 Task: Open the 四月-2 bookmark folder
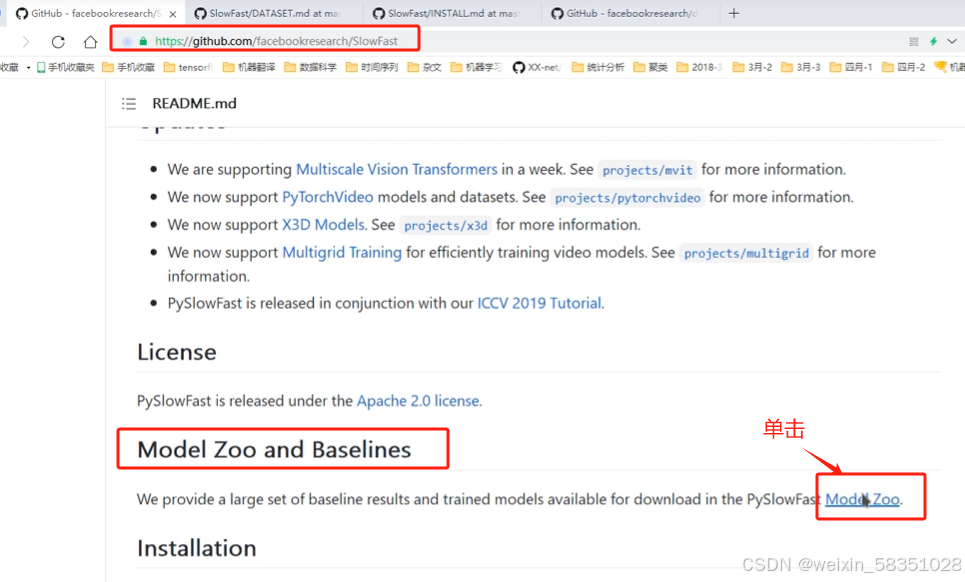[903, 67]
